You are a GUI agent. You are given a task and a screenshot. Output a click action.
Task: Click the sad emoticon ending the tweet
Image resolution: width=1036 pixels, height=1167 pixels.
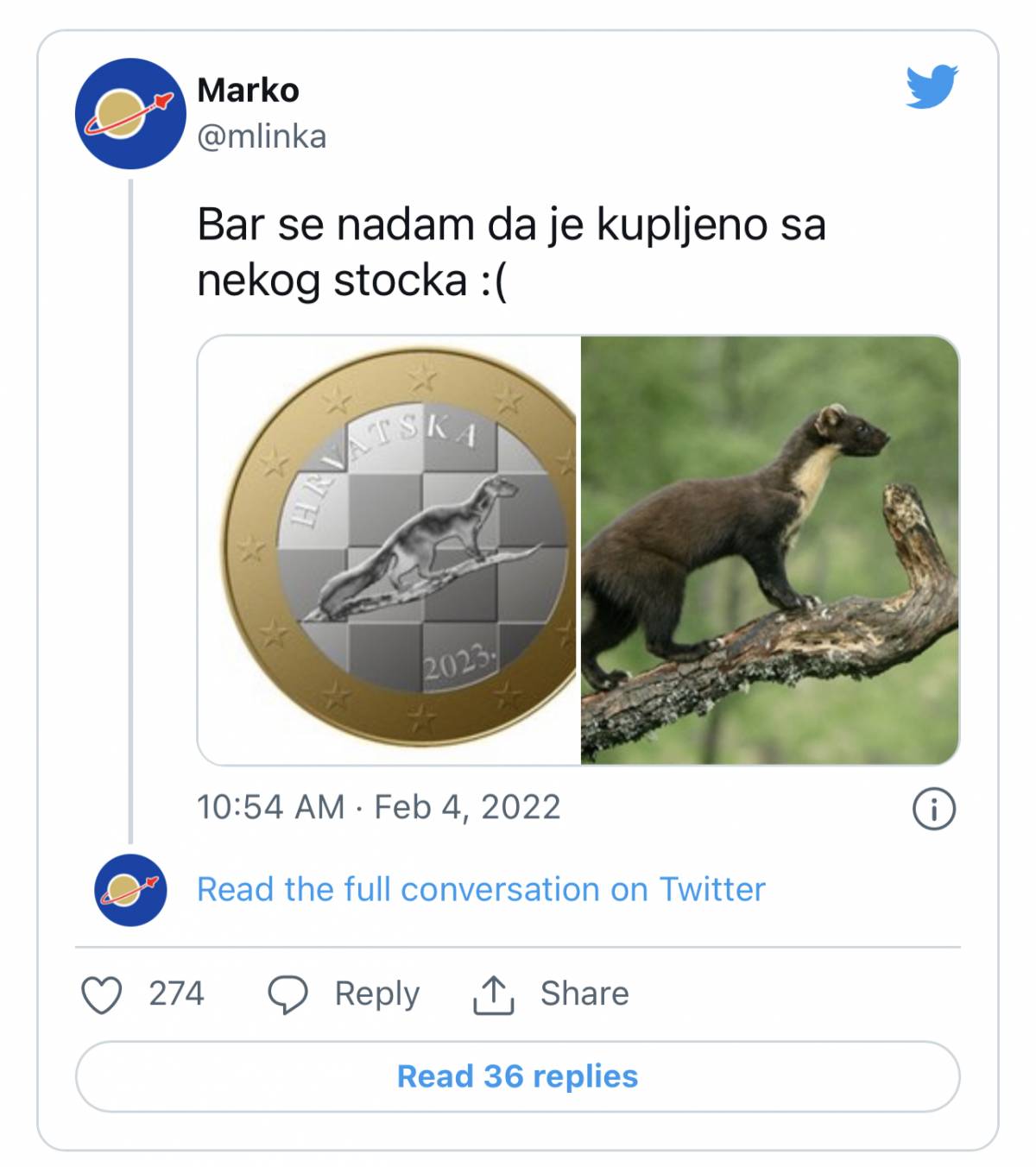point(494,281)
